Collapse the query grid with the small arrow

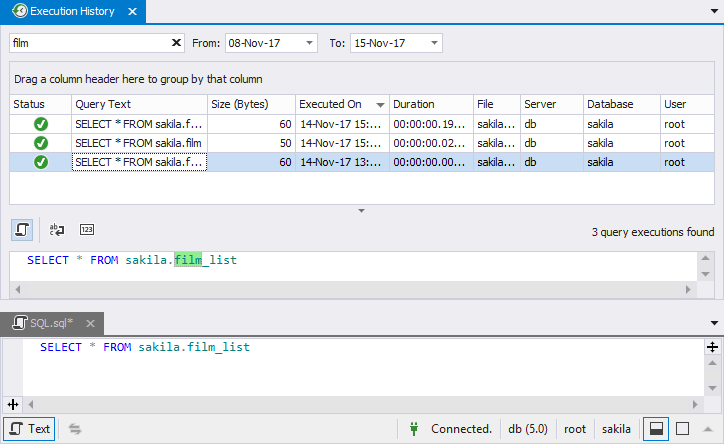(x=362, y=211)
